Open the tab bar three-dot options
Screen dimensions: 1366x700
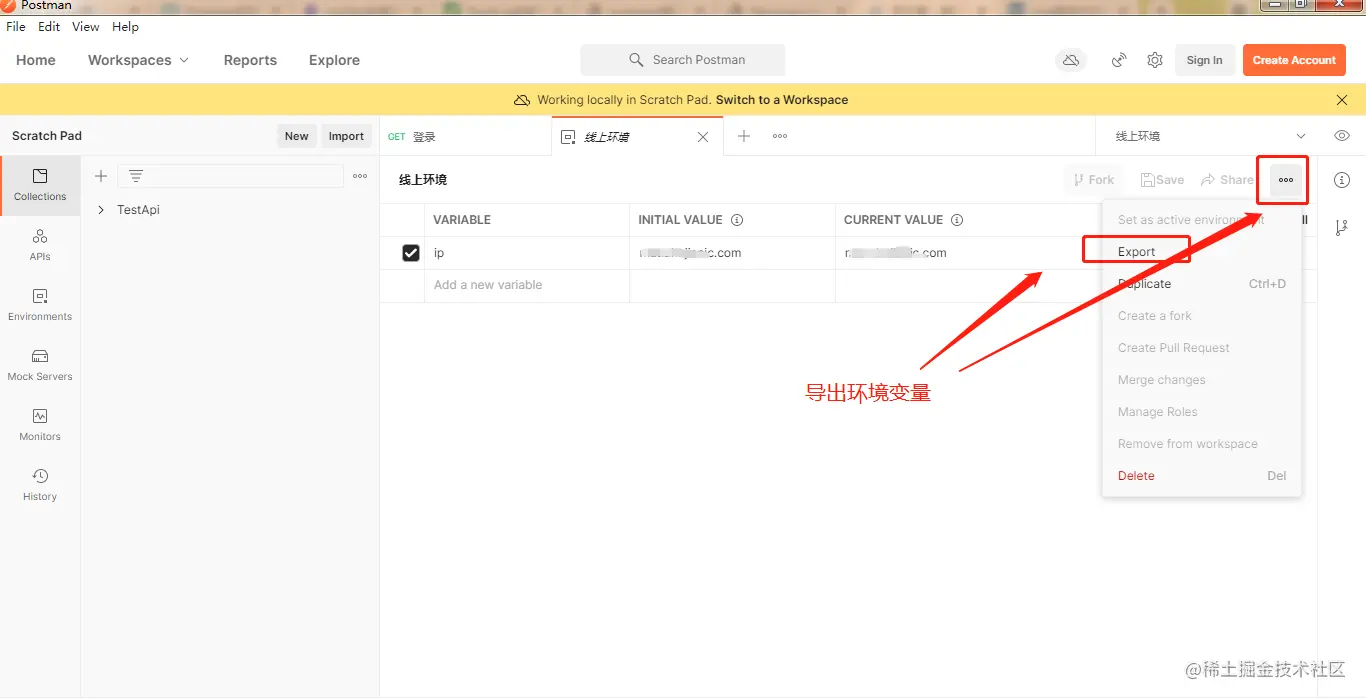780,136
